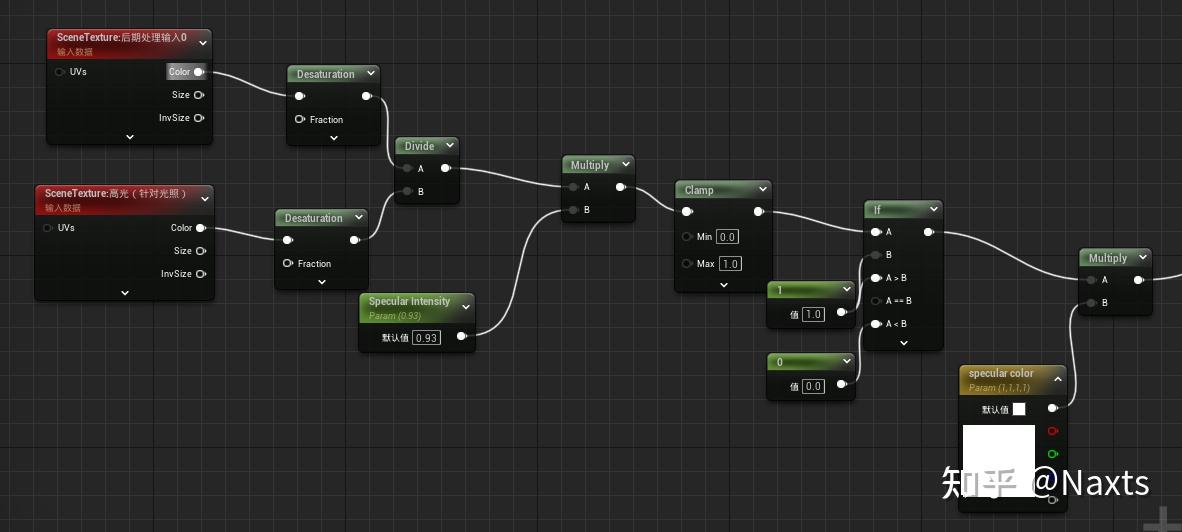Click output pin of Desaturation fed by 后期处理输入0
This screenshot has width=1182, height=532.
click(366, 96)
